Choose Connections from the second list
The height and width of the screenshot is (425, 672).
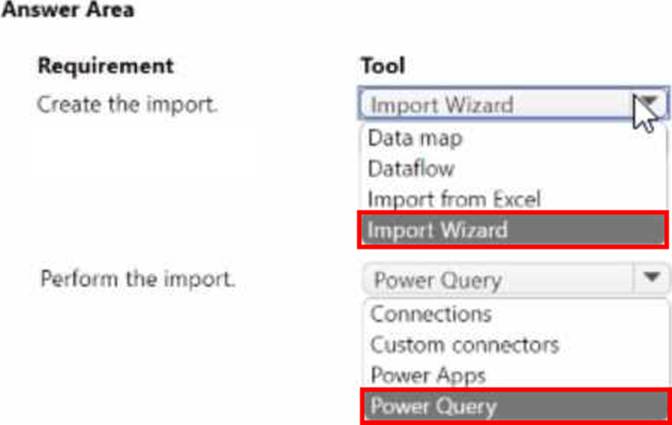pyautogui.click(x=431, y=314)
